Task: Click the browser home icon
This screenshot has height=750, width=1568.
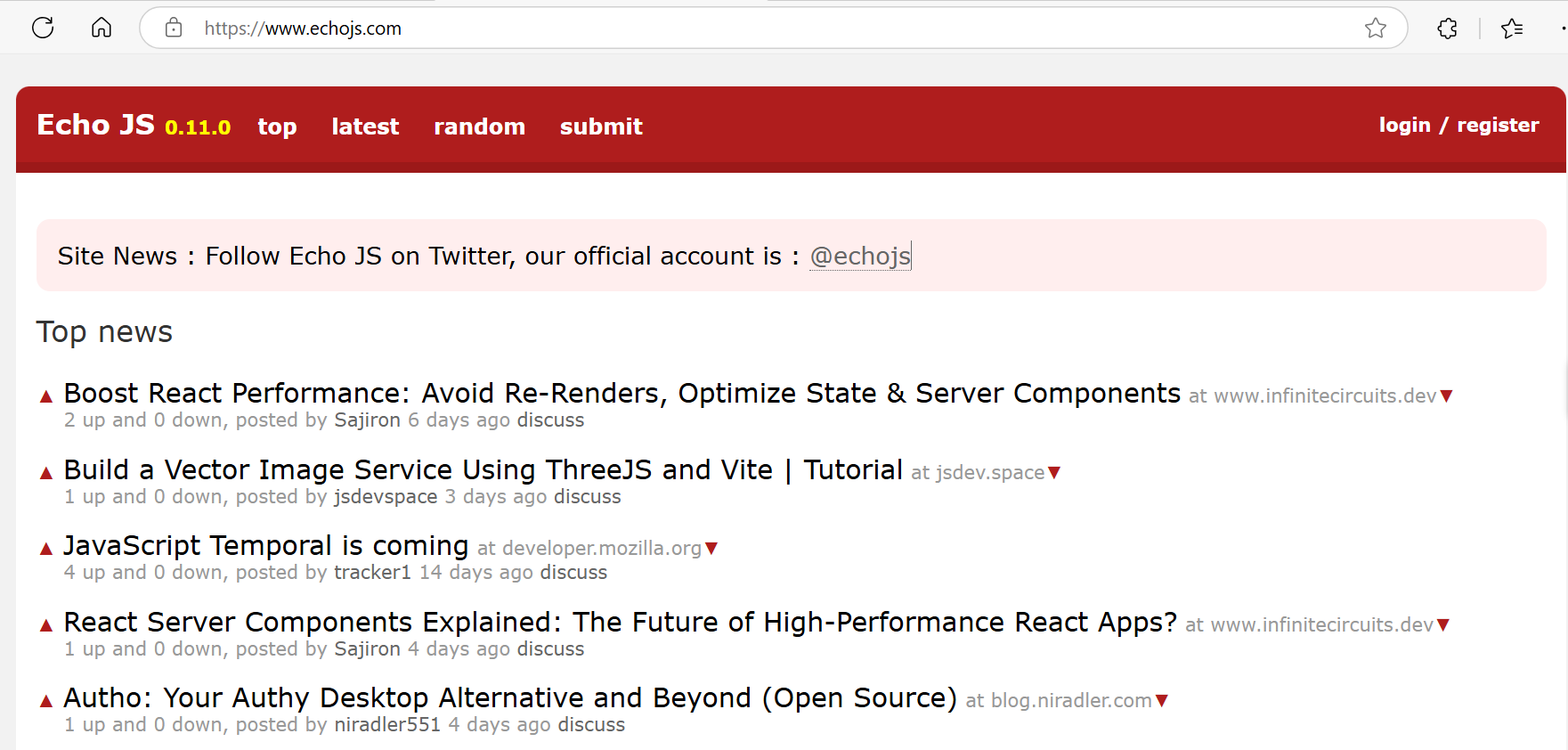Action: (x=102, y=28)
